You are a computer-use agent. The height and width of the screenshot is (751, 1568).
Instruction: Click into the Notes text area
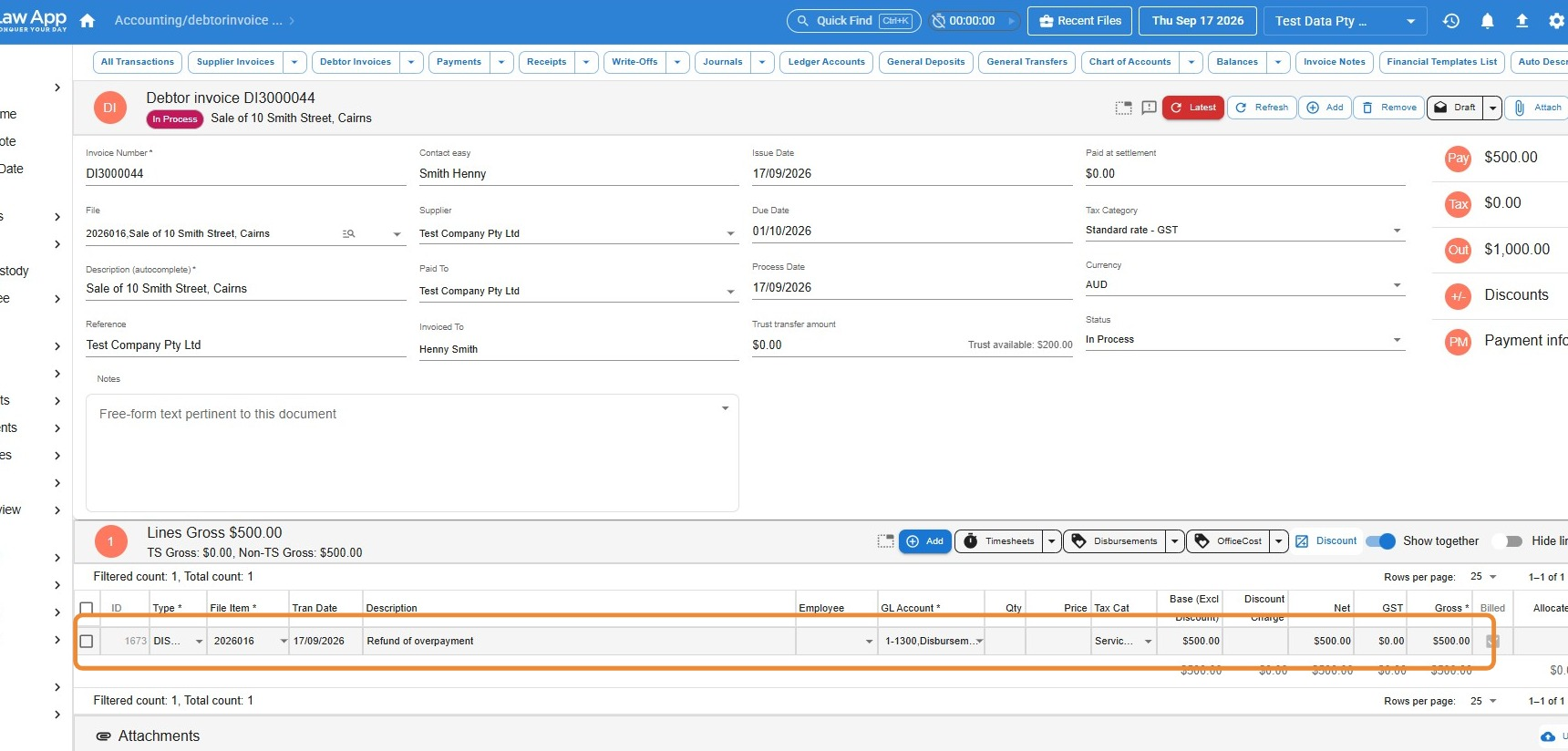(x=412, y=453)
